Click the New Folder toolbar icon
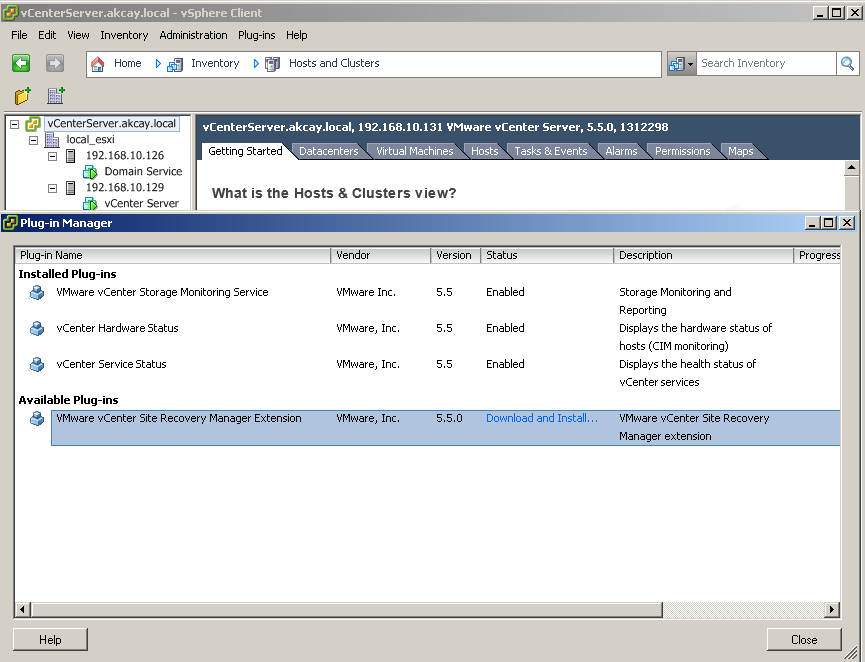Viewport: 865px width, 662px height. coord(23,96)
